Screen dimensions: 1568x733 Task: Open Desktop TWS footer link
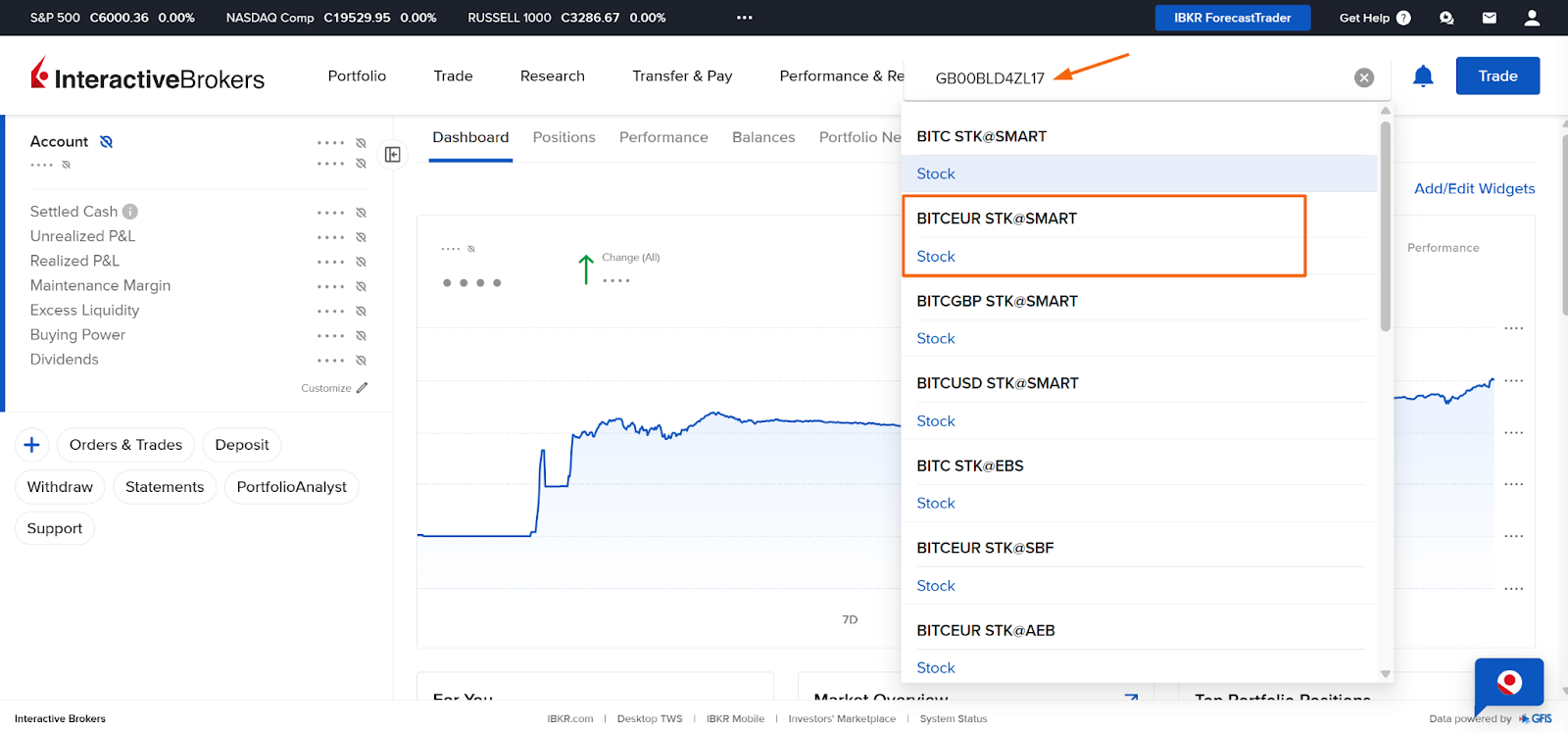(x=650, y=718)
